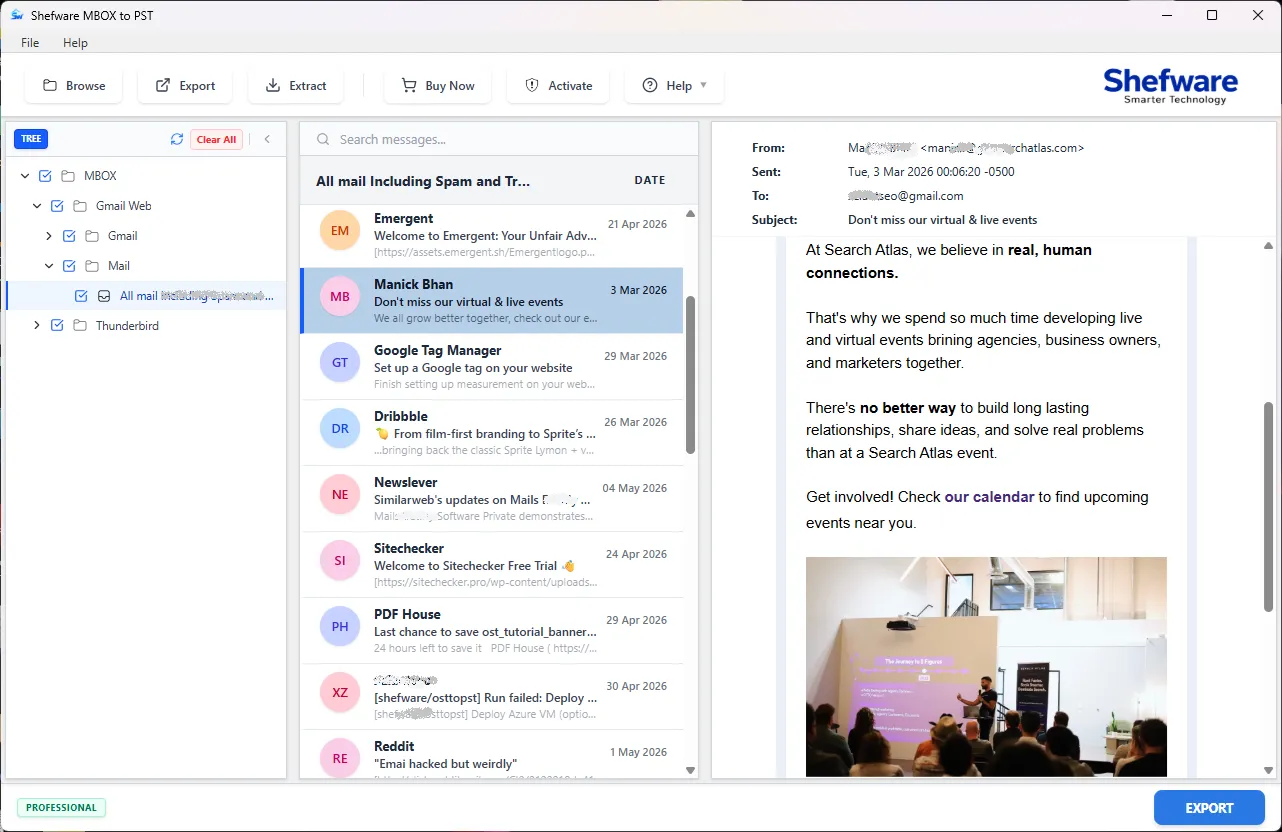
Task: Collapse the MBOX tree node
Action: coord(25,176)
